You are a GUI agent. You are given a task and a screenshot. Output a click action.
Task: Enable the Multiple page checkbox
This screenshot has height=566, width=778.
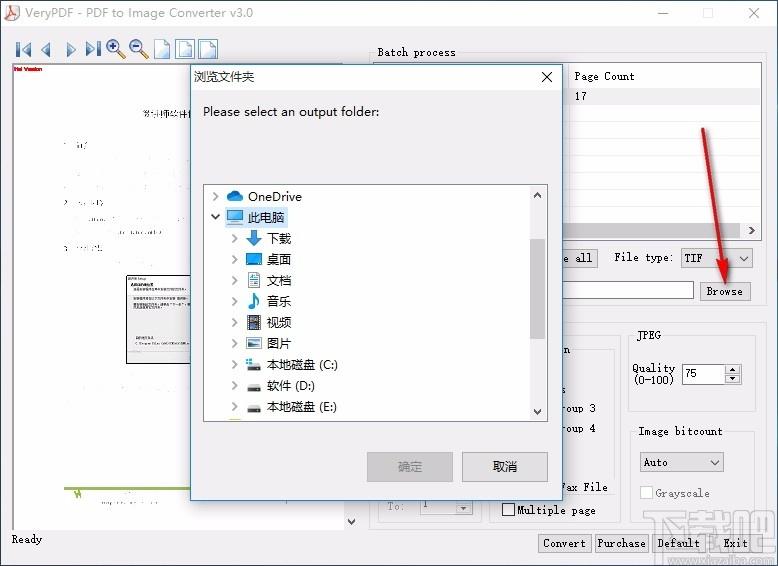[x=508, y=509]
